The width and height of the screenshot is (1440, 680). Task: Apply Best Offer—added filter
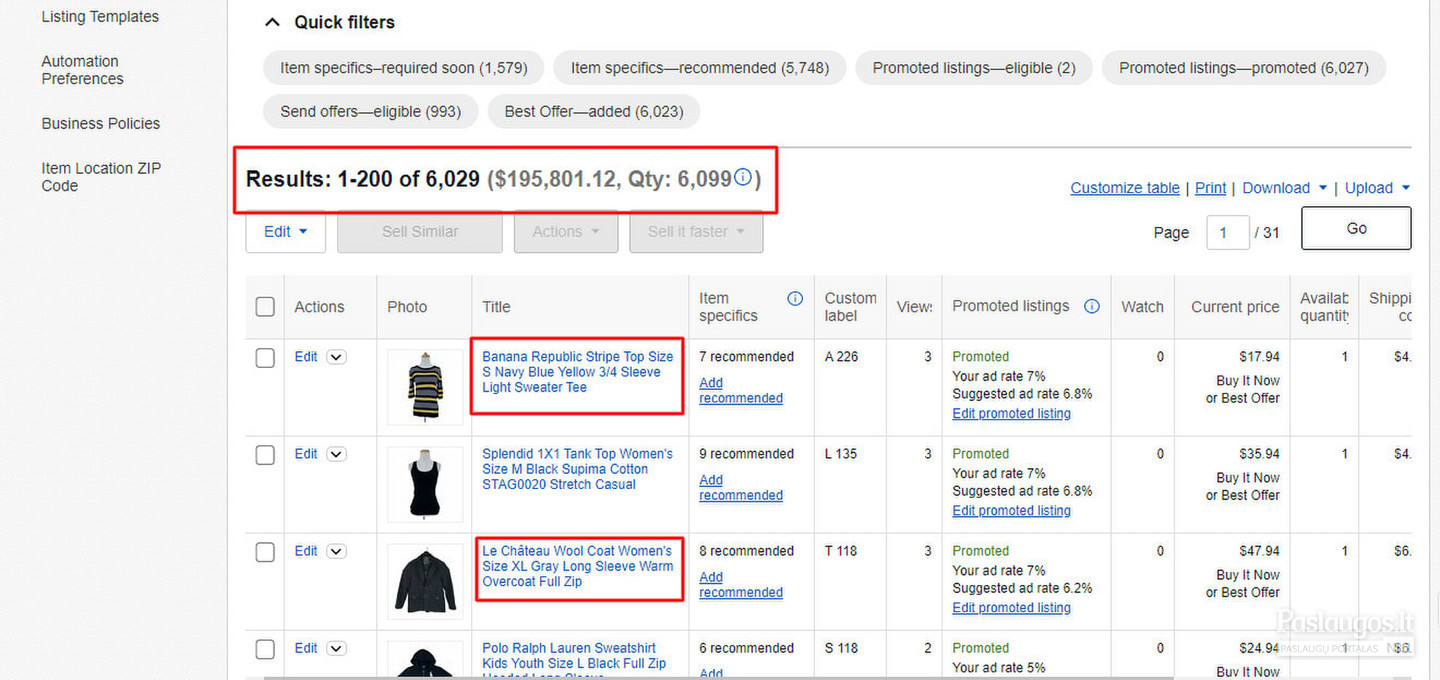click(594, 111)
